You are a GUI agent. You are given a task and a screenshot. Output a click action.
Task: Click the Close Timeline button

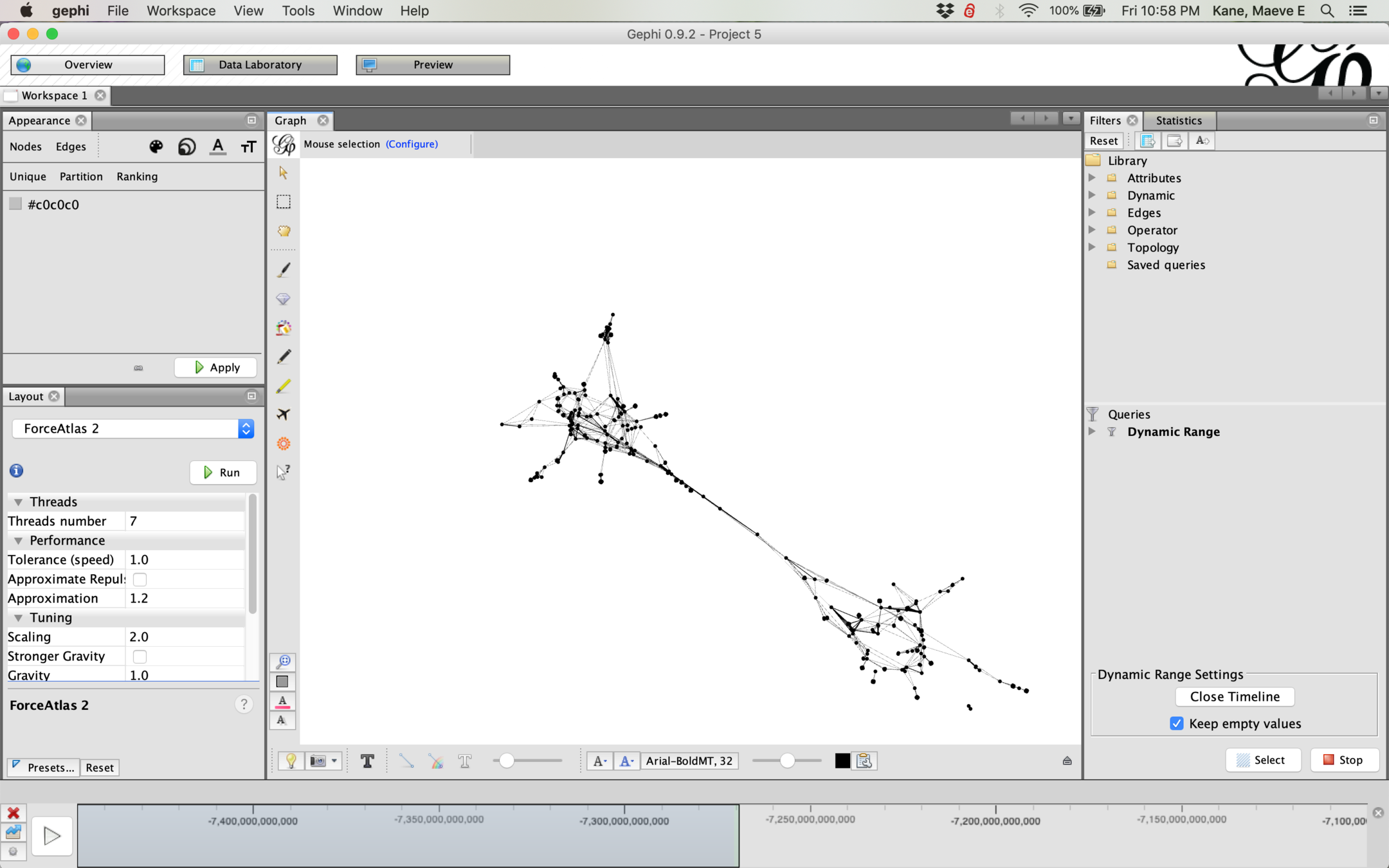(x=1234, y=696)
